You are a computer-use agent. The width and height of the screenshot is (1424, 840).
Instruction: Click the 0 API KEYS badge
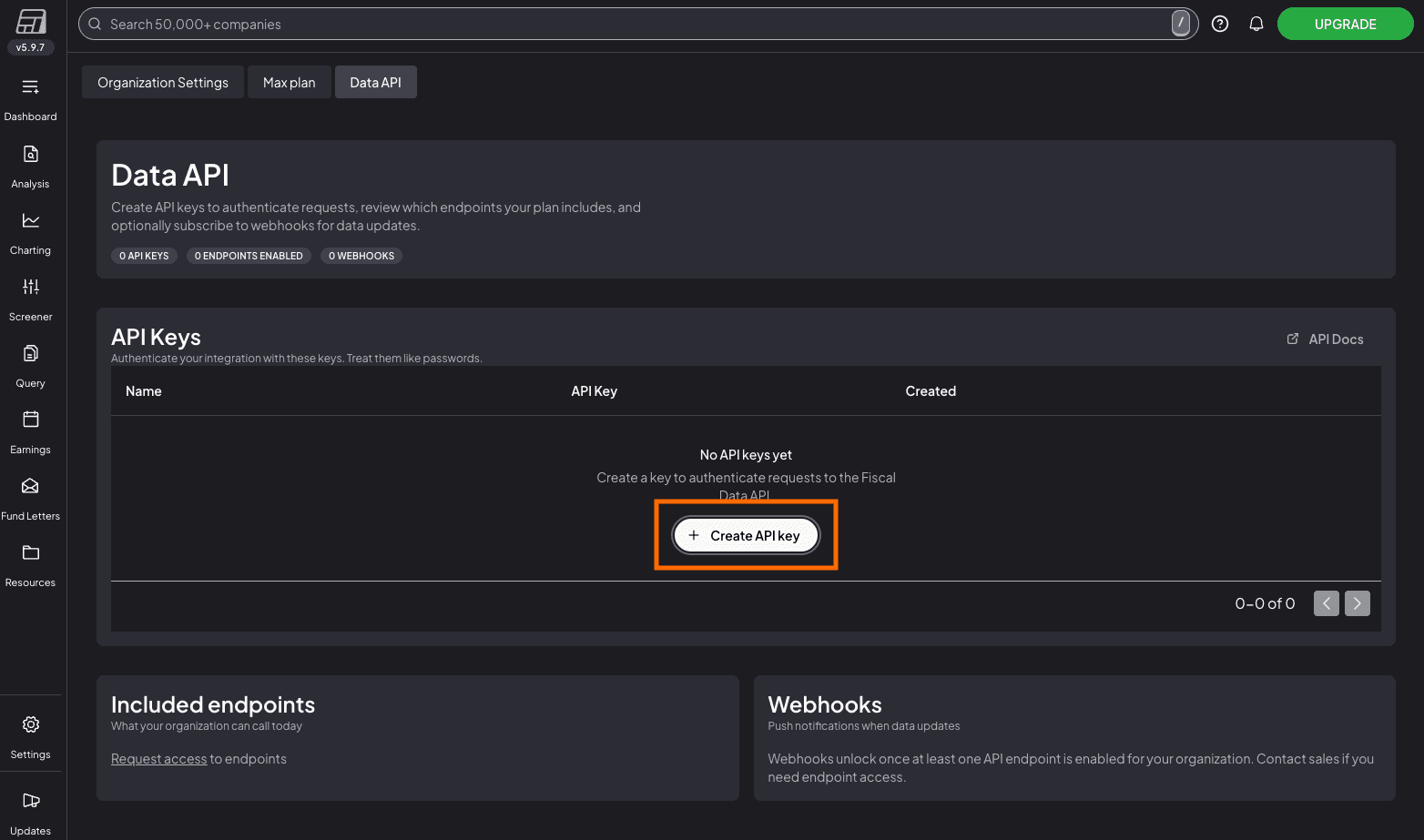pos(144,256)
